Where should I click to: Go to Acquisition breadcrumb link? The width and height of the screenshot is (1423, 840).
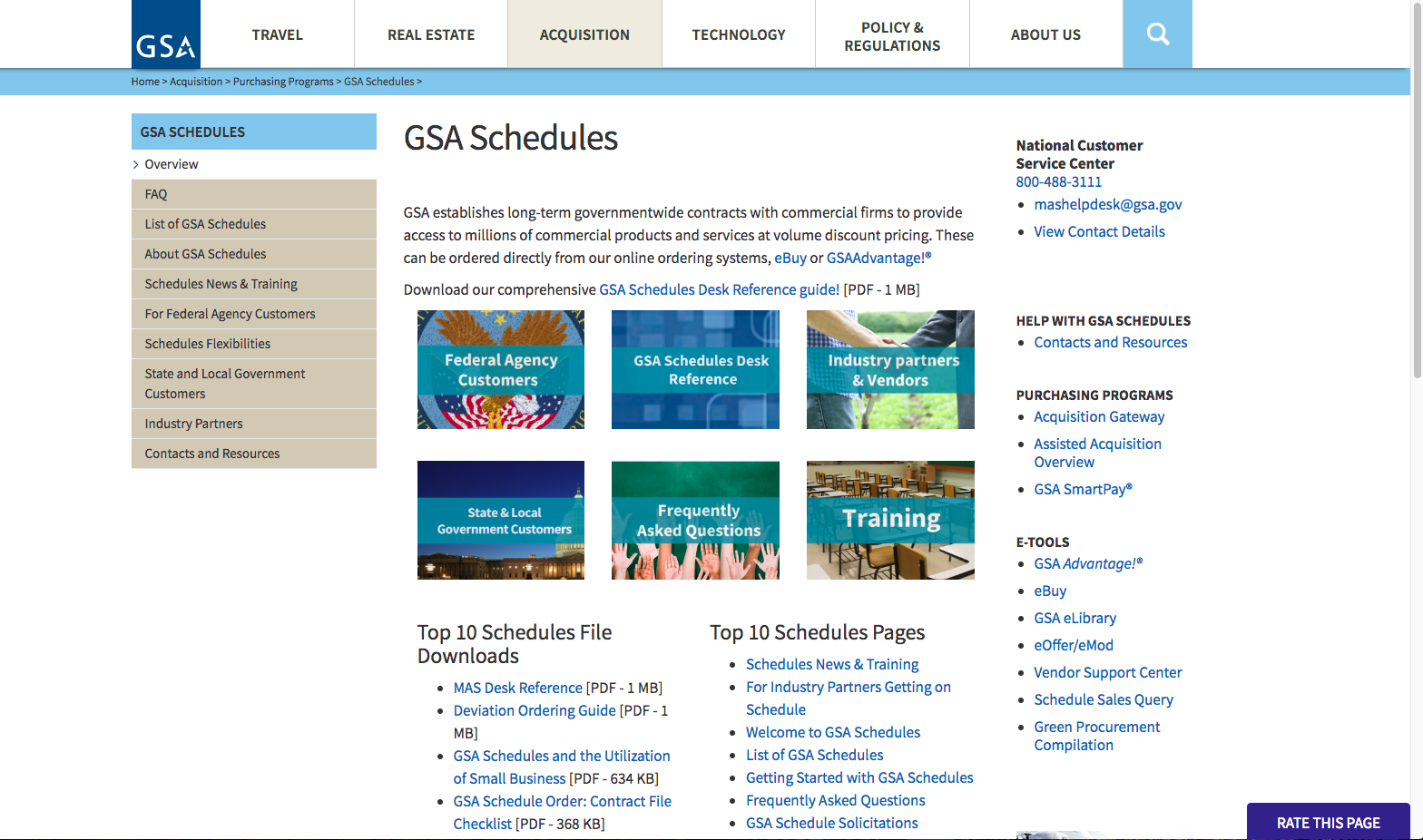tap(196, 82)
